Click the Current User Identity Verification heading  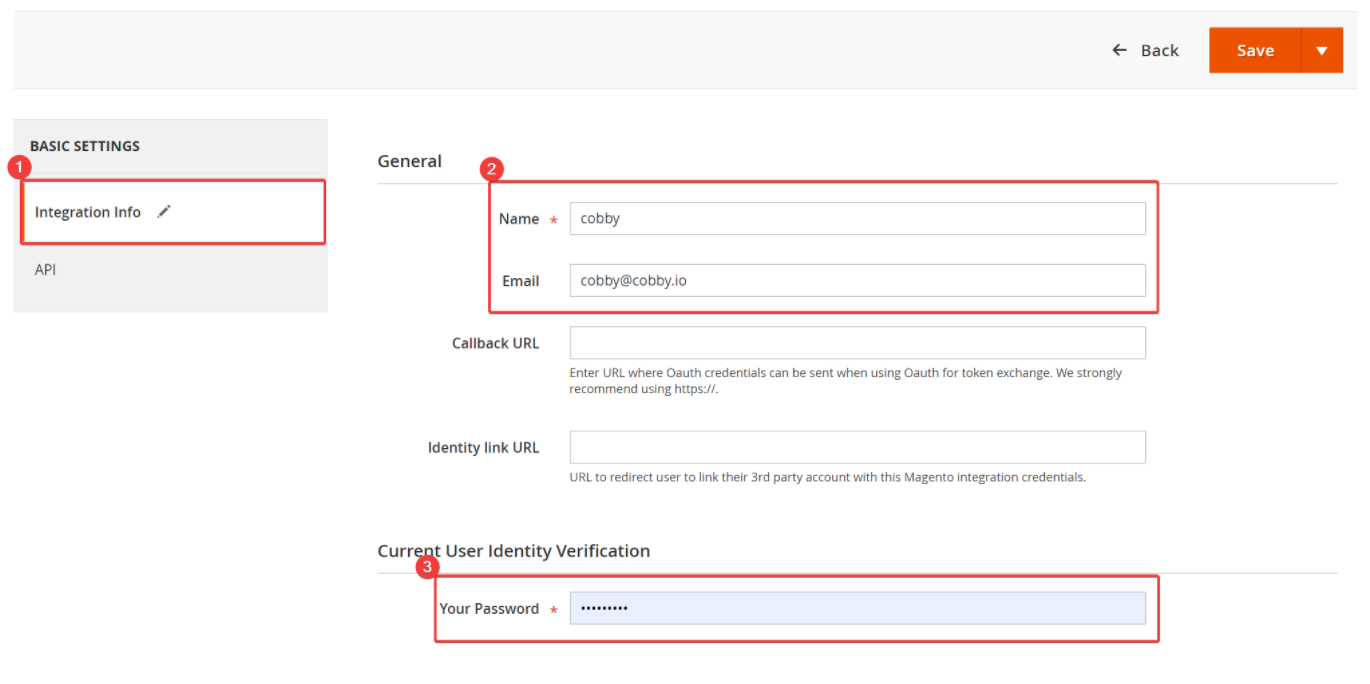pos(514,551)
